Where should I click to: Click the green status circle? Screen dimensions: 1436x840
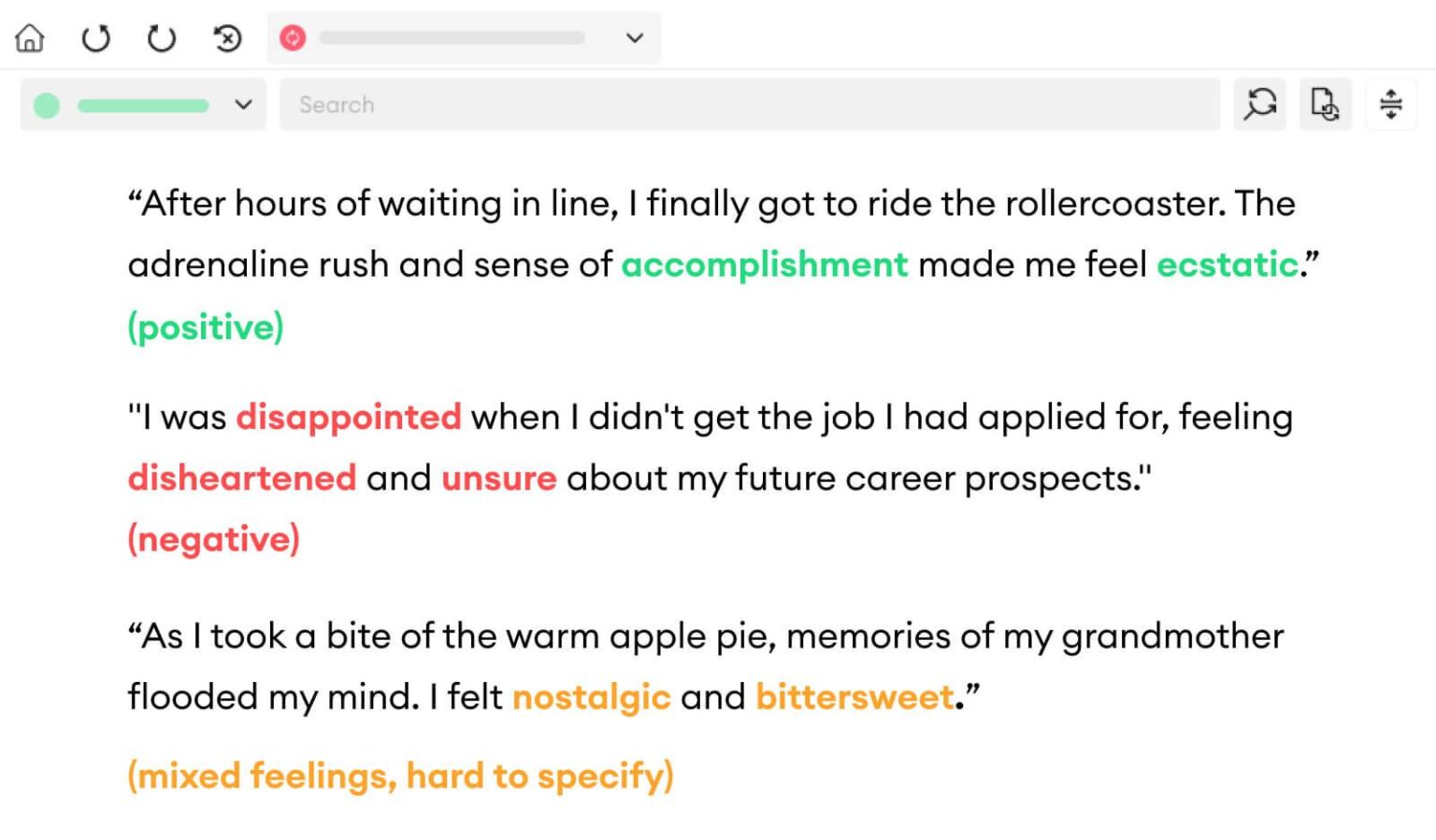[x=47, y=106]
